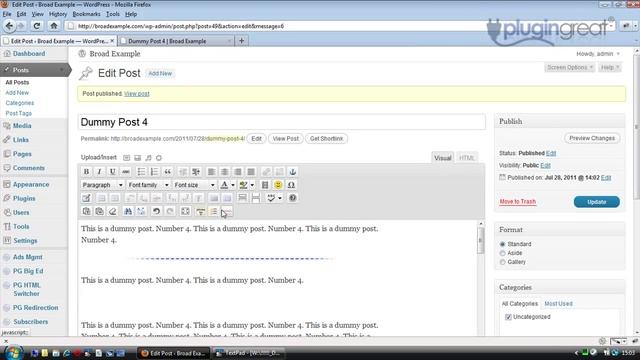The height and width of the screenshot is (360, 640).
Task: Open the History menu in Firefox
Action: (x=58, y=14)
